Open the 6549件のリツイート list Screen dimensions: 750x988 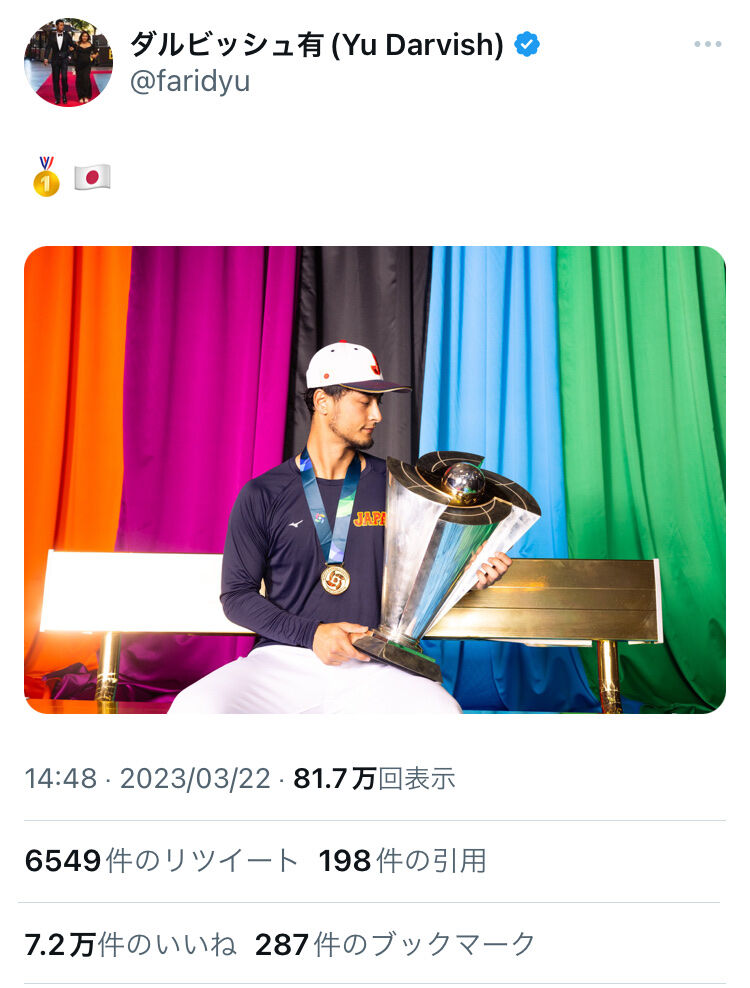(x=161, y=861)
